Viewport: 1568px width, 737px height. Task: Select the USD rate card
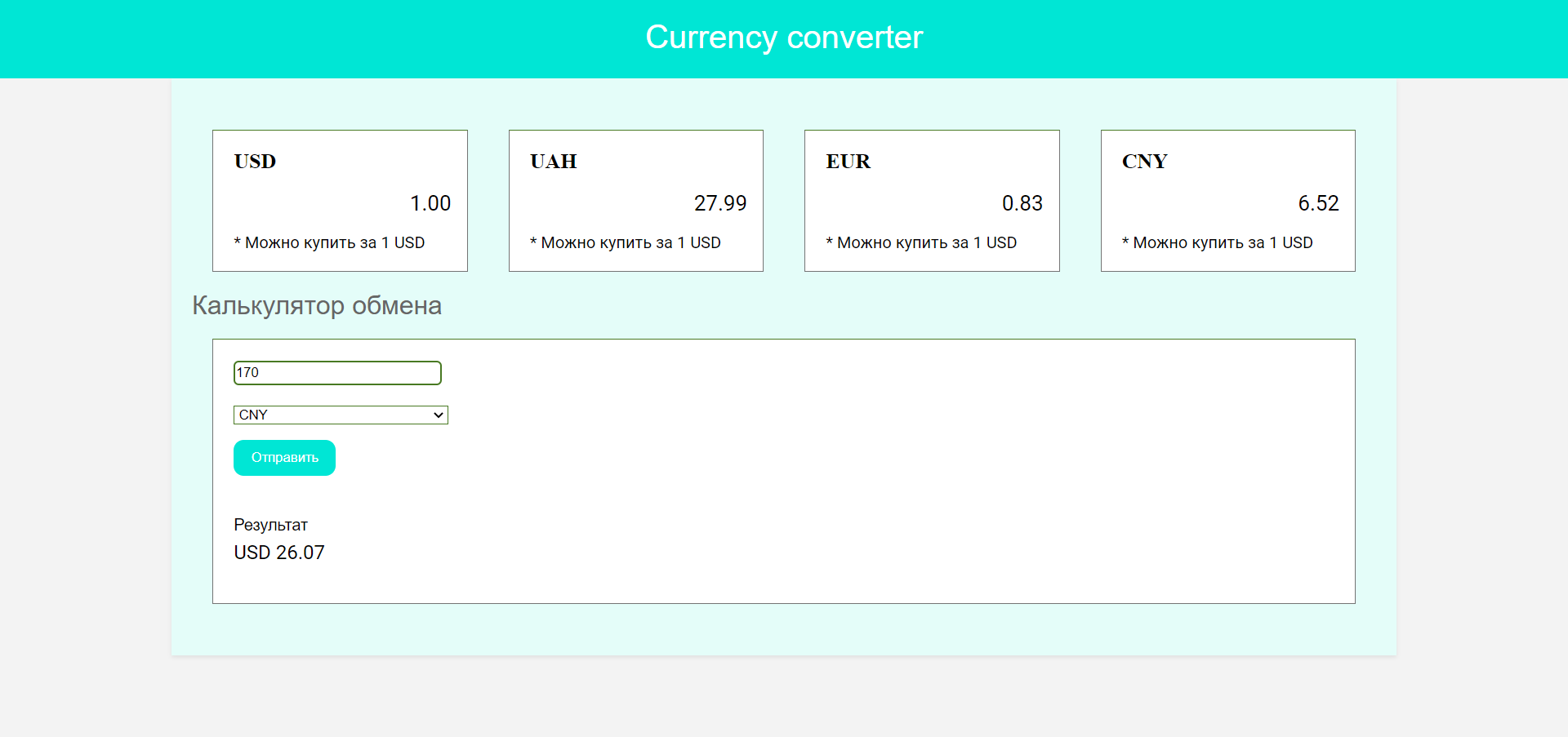pos(340,201)
